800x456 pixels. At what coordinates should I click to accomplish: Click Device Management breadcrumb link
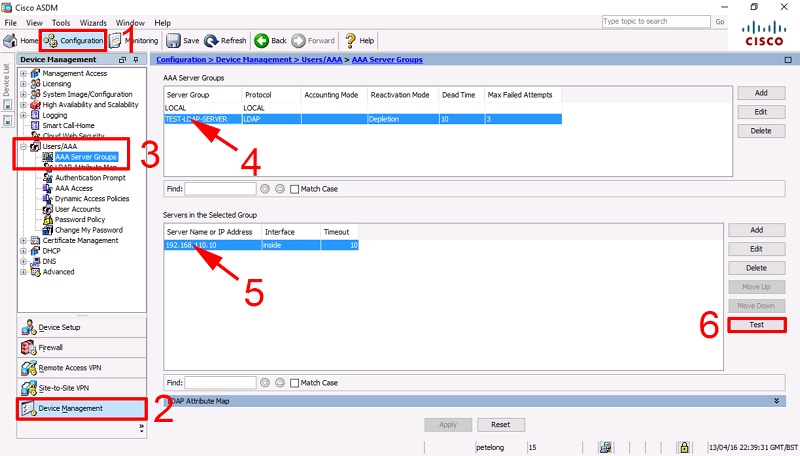(254, 60)
